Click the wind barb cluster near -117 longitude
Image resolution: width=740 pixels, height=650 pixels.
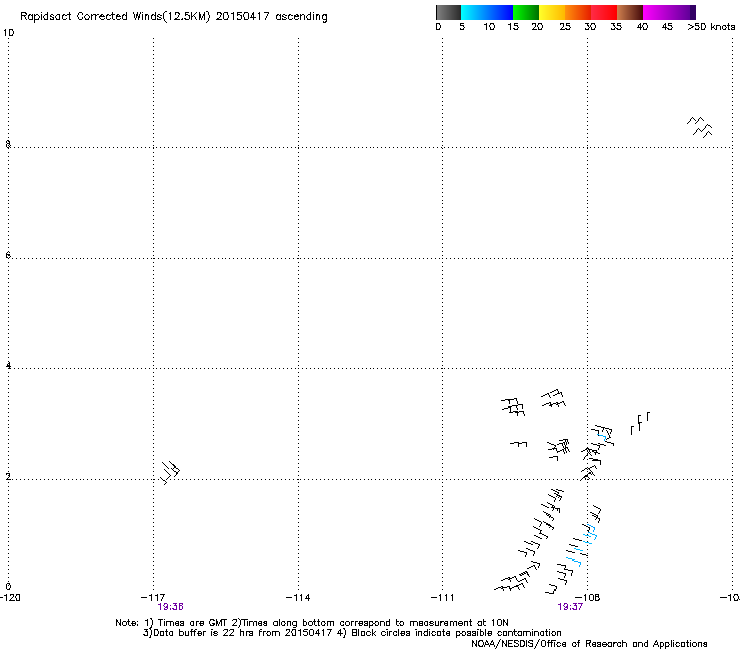(x=170, y=473)
